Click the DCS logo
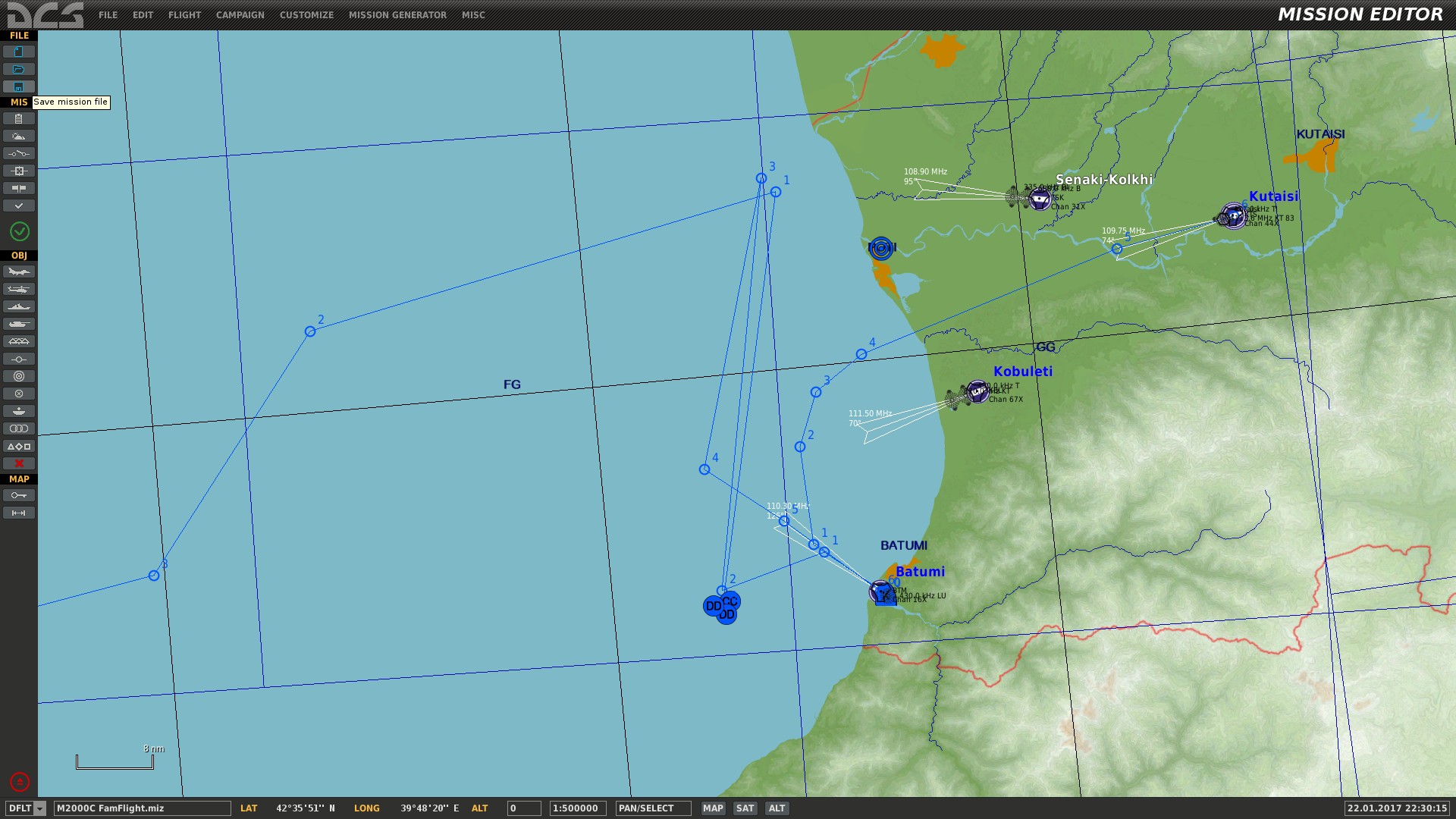 tap(45, 14)
